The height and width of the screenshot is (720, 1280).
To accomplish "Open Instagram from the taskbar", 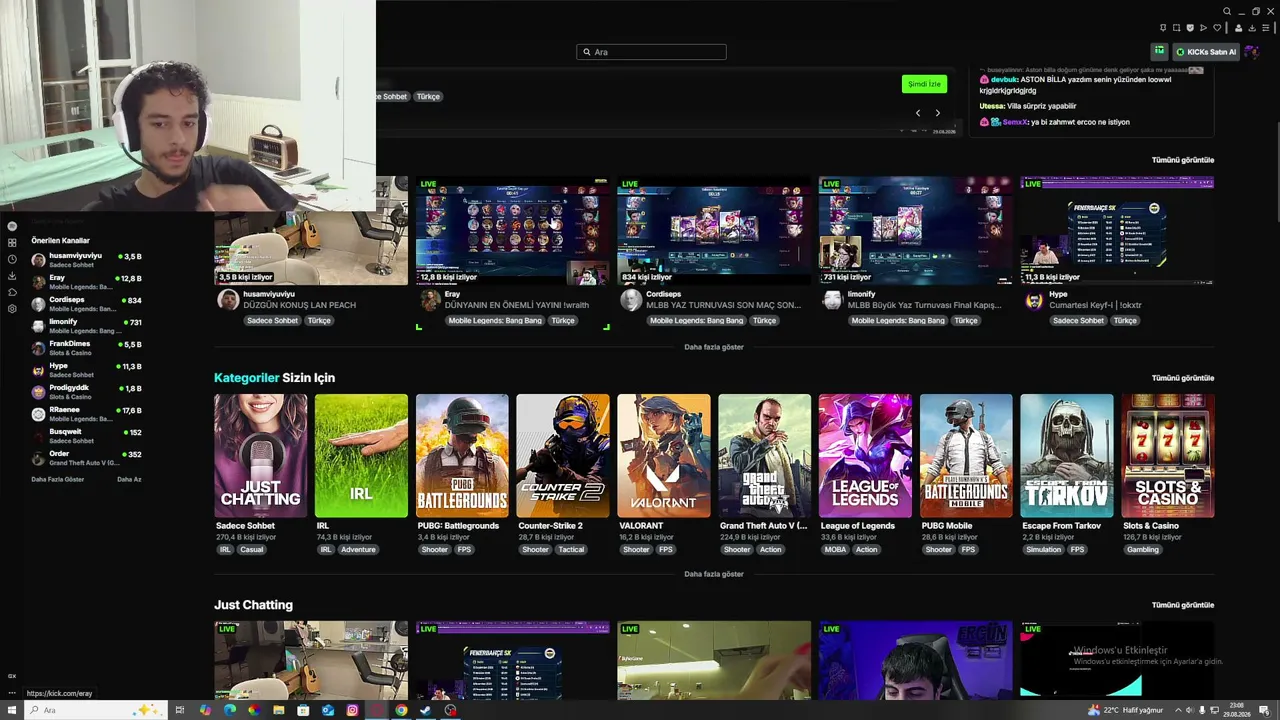I will point(352,710).
